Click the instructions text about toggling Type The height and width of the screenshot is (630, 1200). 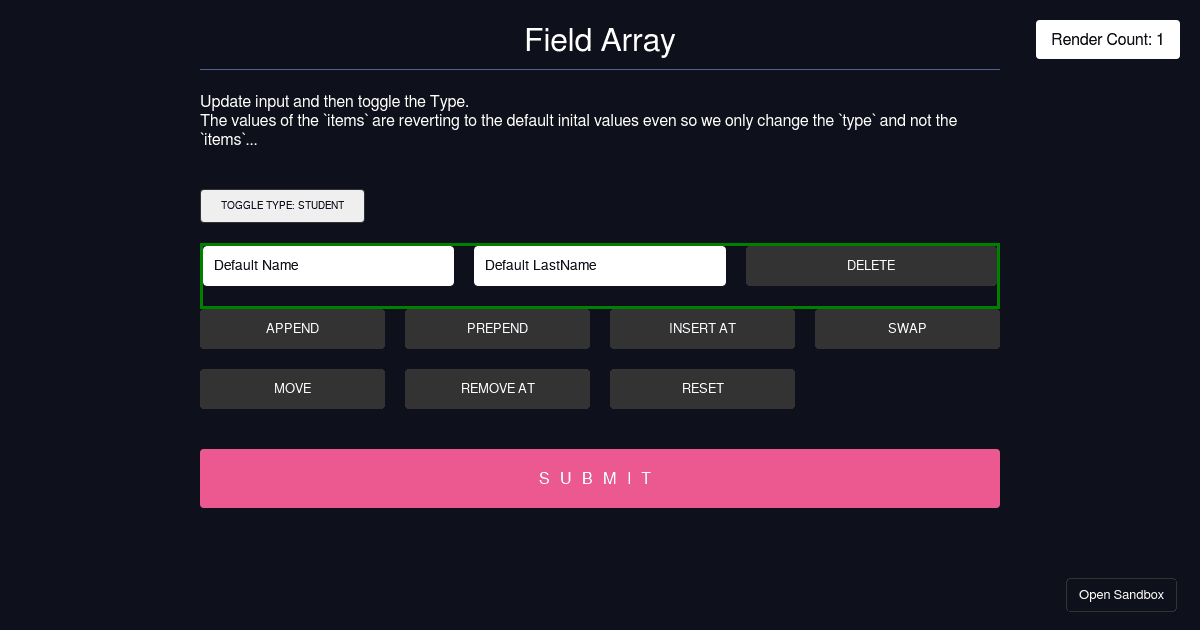[x=578, y=120]
